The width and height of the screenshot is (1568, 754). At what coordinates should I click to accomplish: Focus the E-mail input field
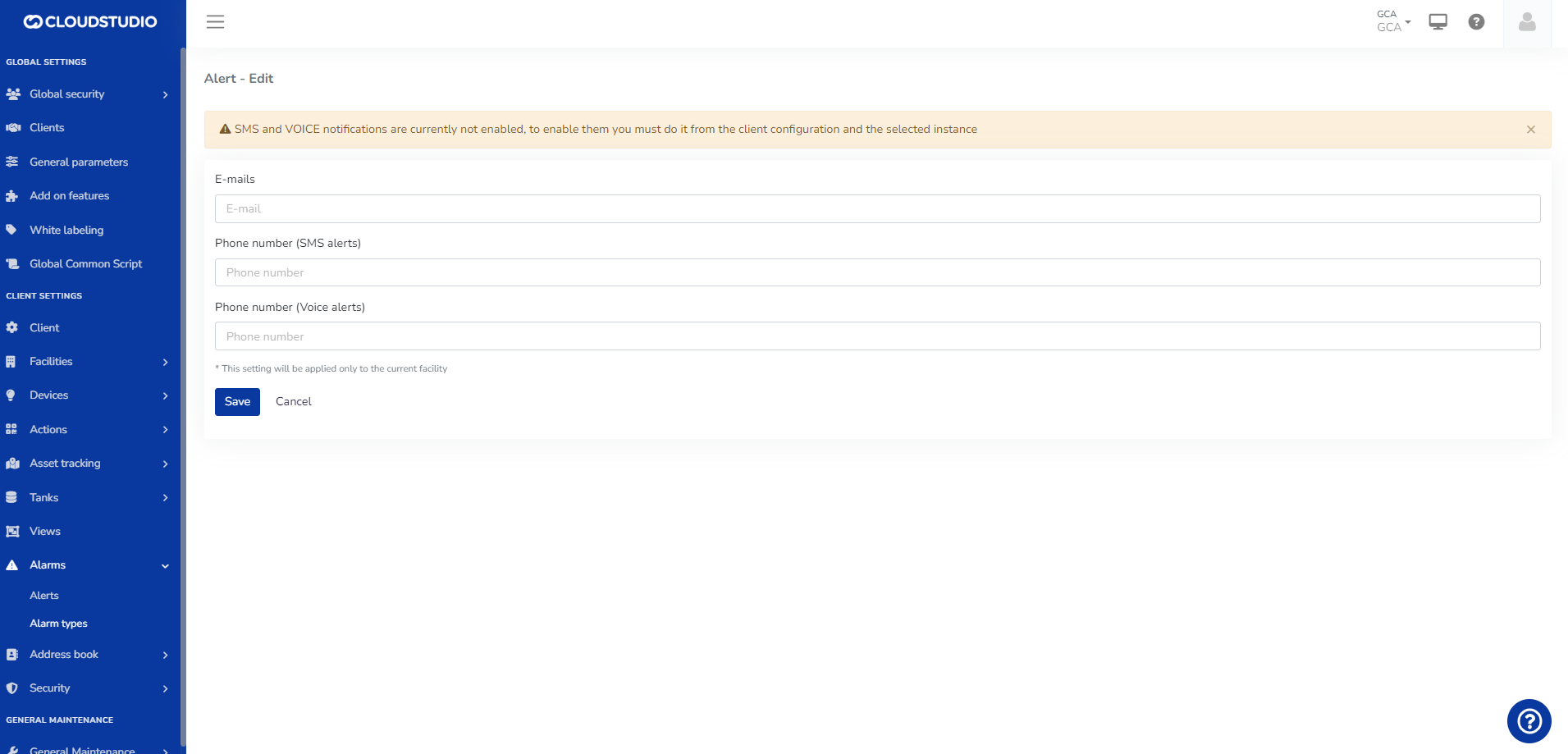click(x=877, y=209)
